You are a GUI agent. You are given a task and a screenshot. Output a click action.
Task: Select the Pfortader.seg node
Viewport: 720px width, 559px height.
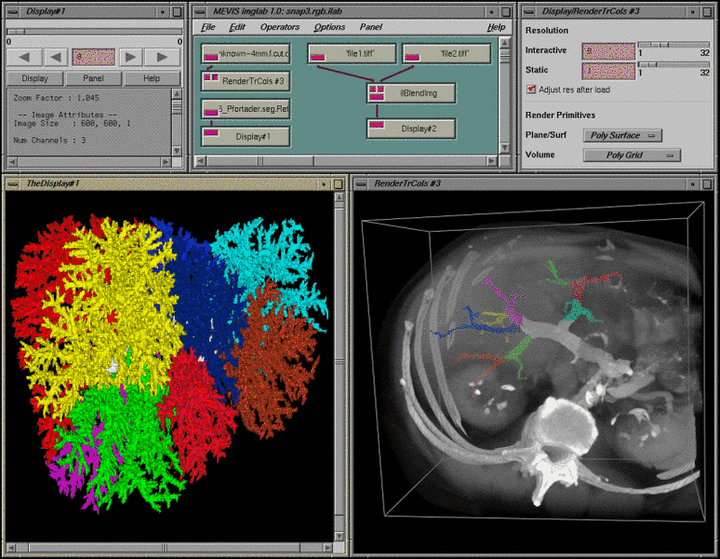click(x=245, y=109)
